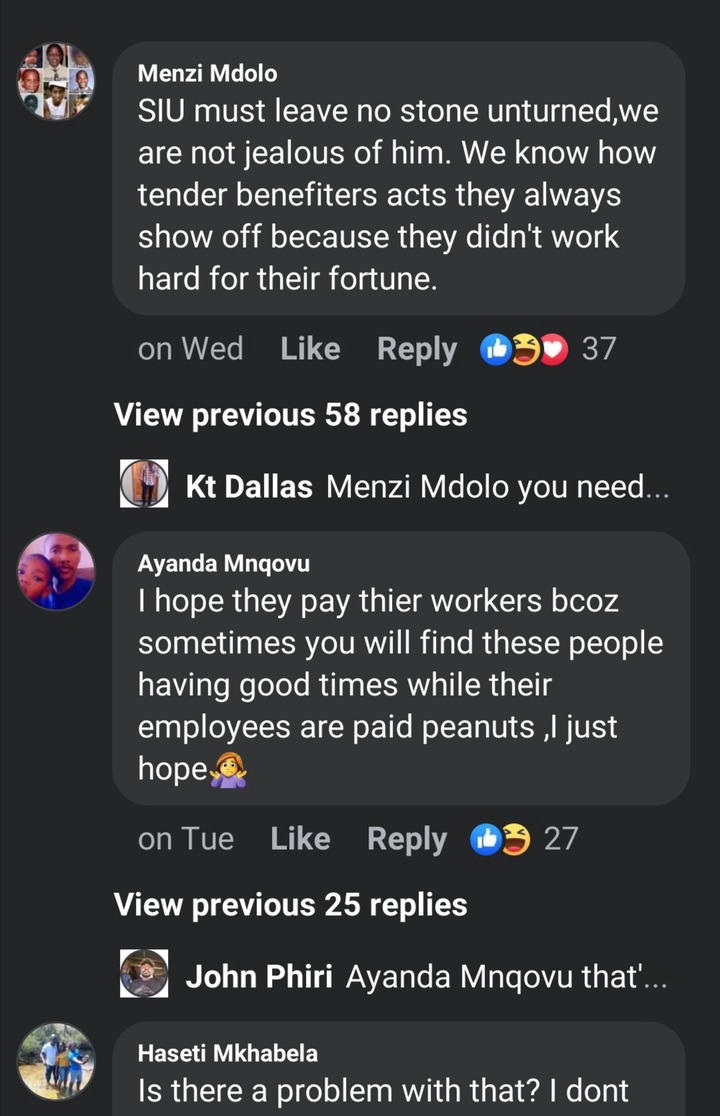
Task: Expand View previous 58 replies
Action: pyautogui.click(x=290, y=414)
